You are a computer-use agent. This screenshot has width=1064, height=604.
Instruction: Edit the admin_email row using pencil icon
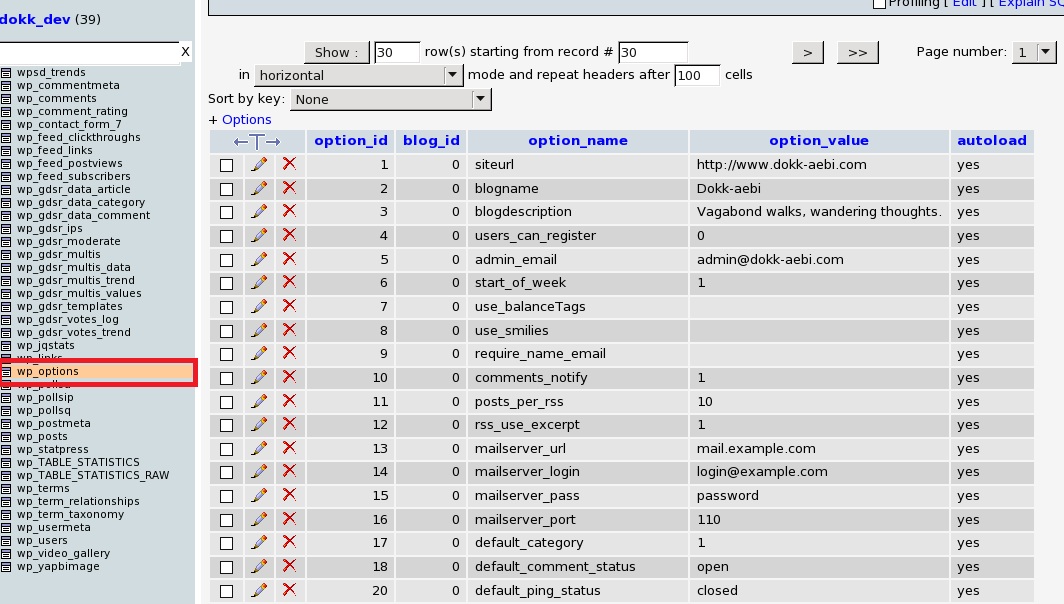coord(259,259)
